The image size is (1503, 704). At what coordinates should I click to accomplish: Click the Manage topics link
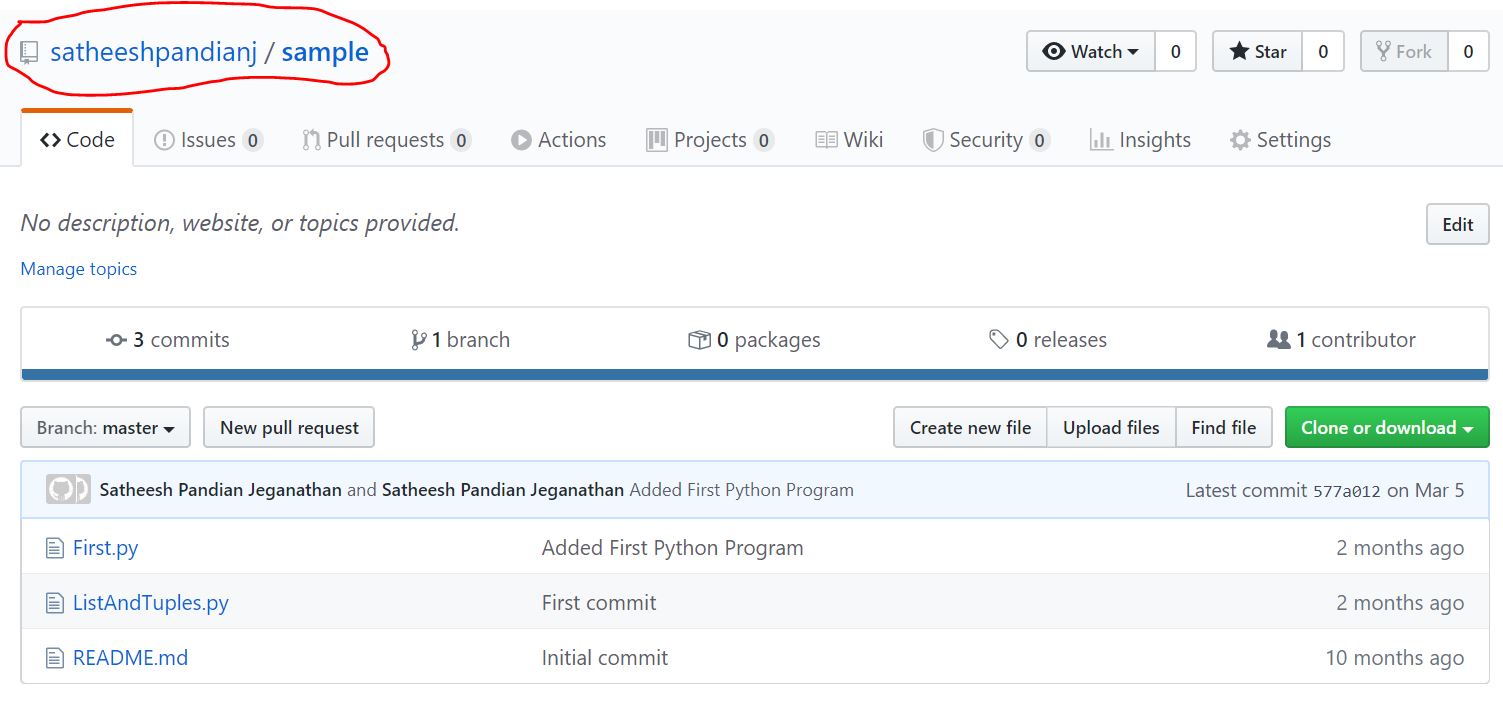pos(79,269)
